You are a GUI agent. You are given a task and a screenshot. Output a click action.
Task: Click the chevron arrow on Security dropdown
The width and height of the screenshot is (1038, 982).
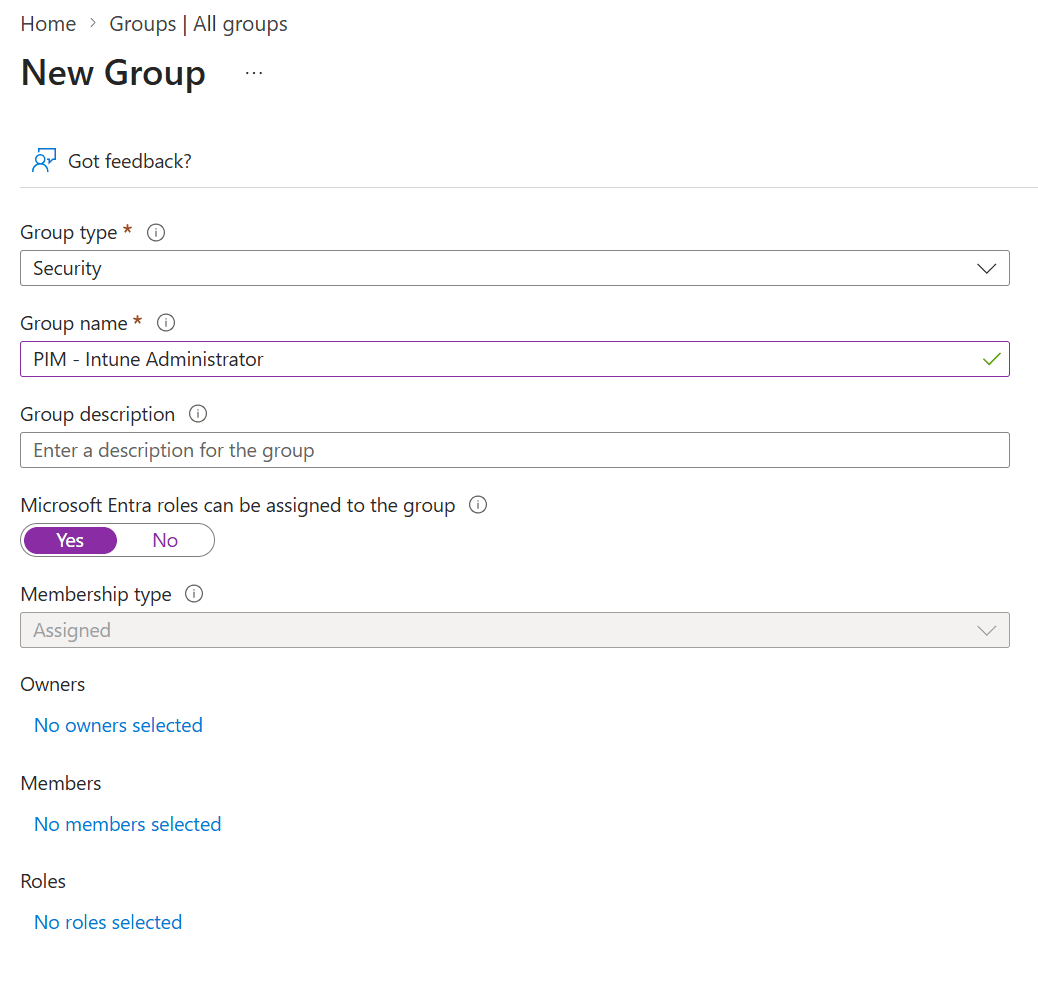click(x=986, y=268)
